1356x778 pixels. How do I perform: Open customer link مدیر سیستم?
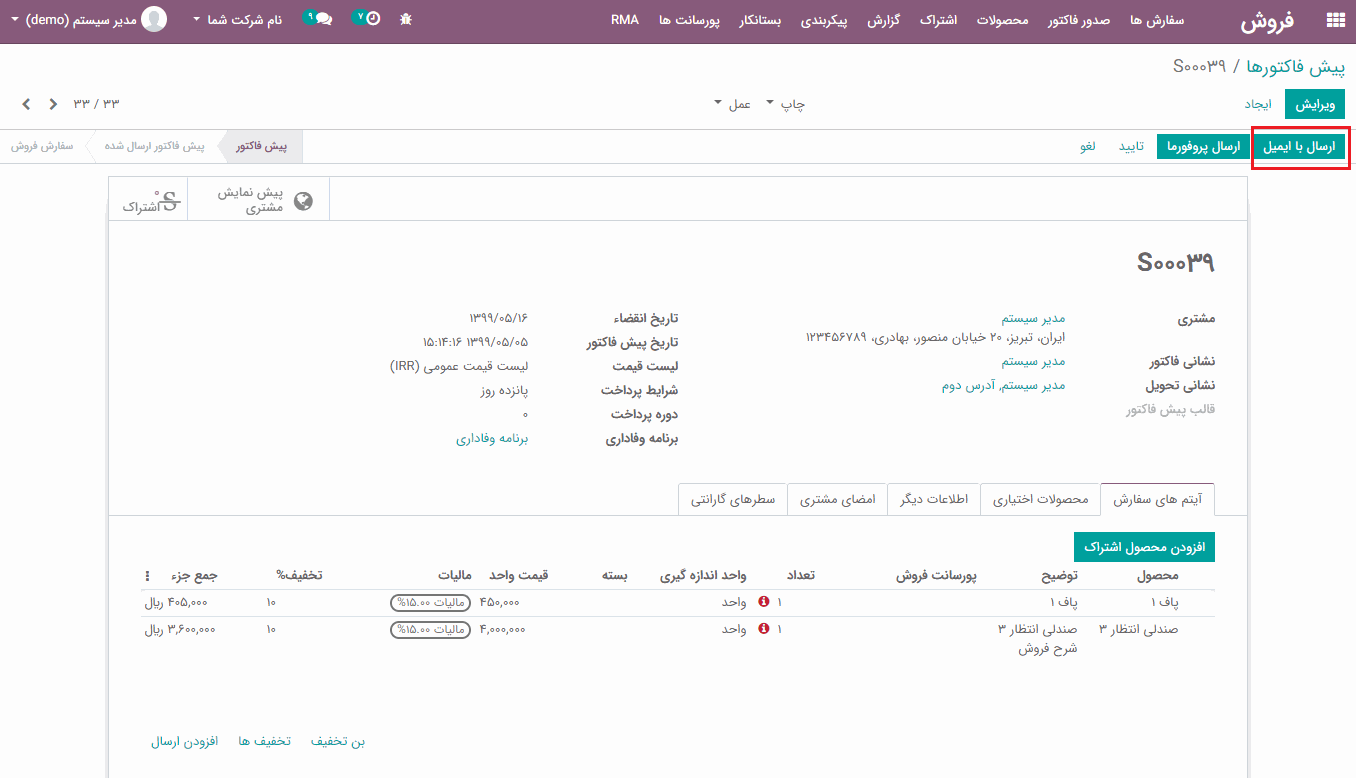click(x=1033, y=319)
